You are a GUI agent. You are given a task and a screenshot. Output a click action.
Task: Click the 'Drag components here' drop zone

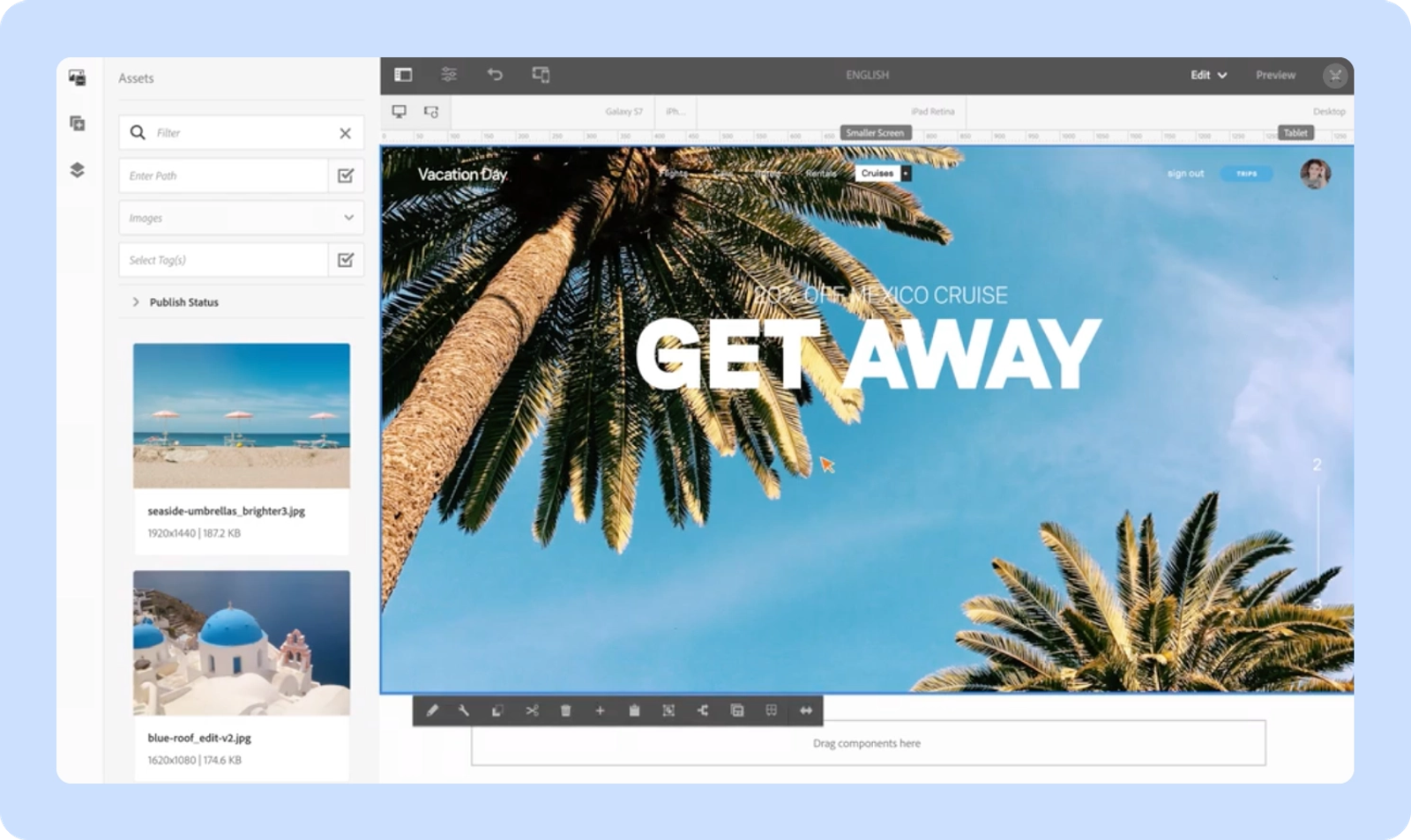(868, 743)
